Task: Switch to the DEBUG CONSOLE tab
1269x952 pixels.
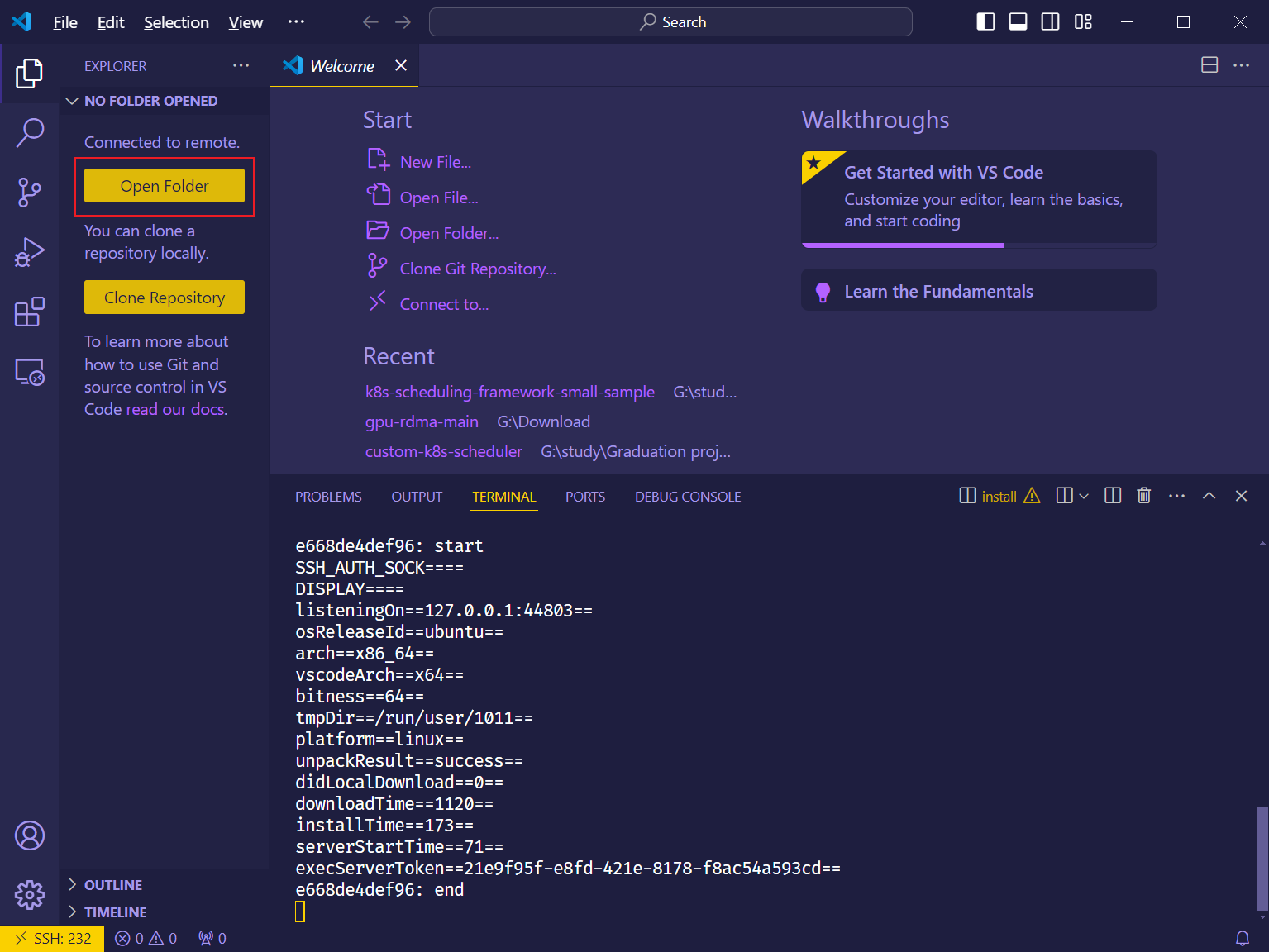Action: 688,497
